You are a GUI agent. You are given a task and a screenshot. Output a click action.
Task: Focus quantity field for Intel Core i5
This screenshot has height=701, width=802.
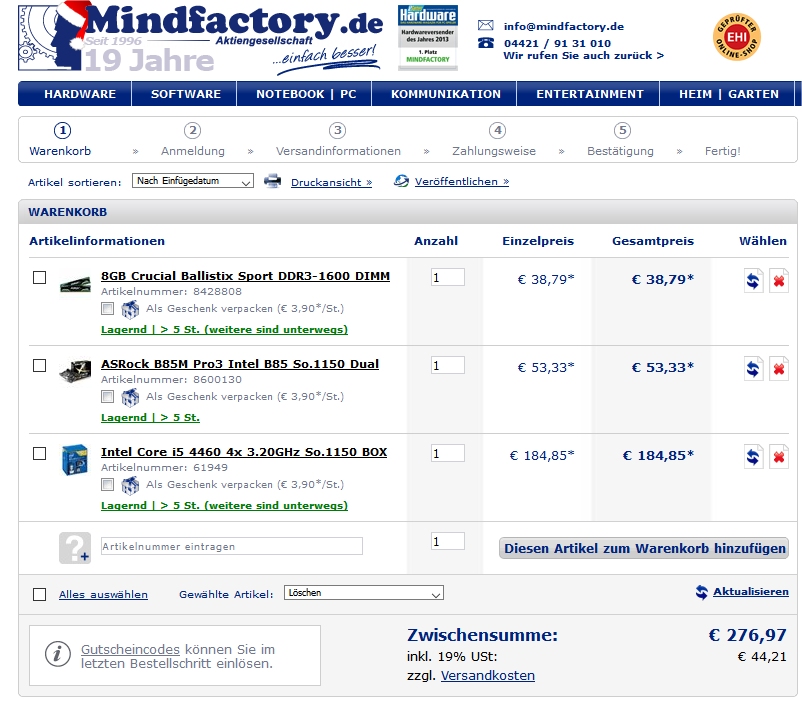448,453
